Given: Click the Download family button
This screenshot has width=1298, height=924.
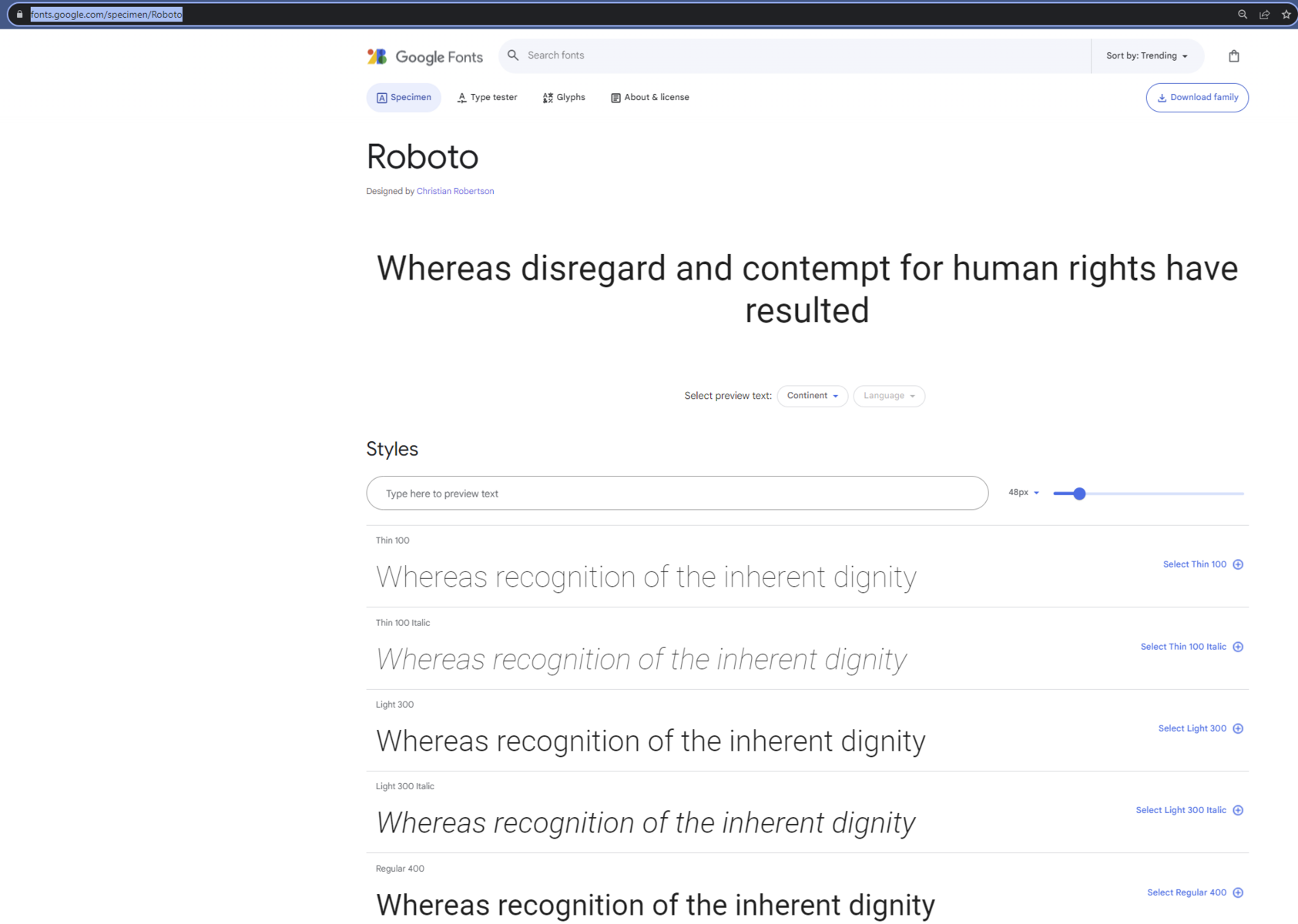Looking at the screenshot, I should point(1197,98).
